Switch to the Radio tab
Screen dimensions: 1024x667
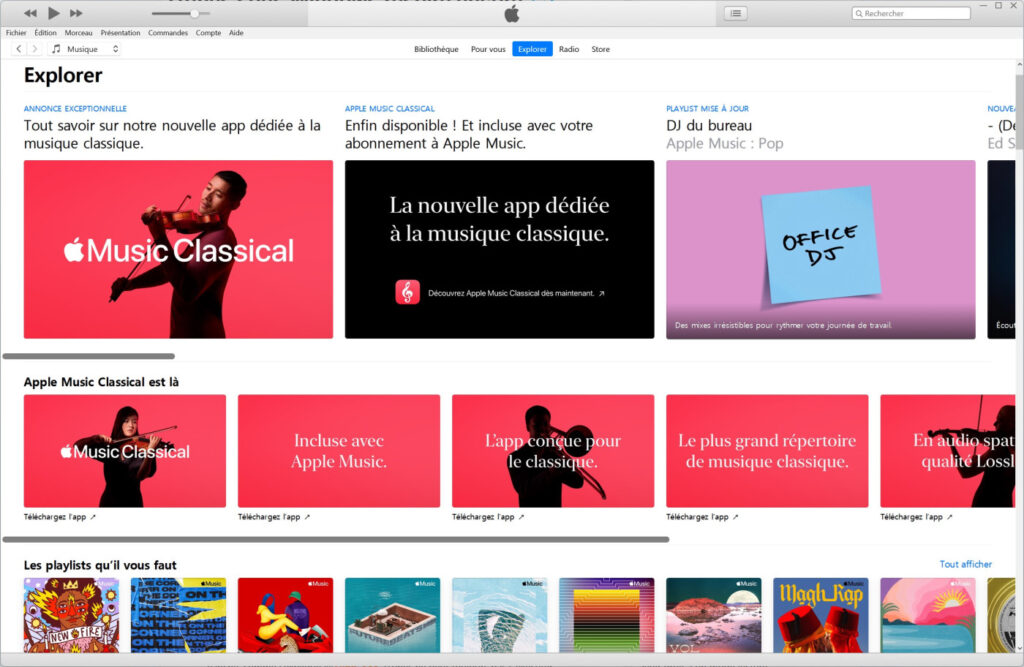[569, 49]
